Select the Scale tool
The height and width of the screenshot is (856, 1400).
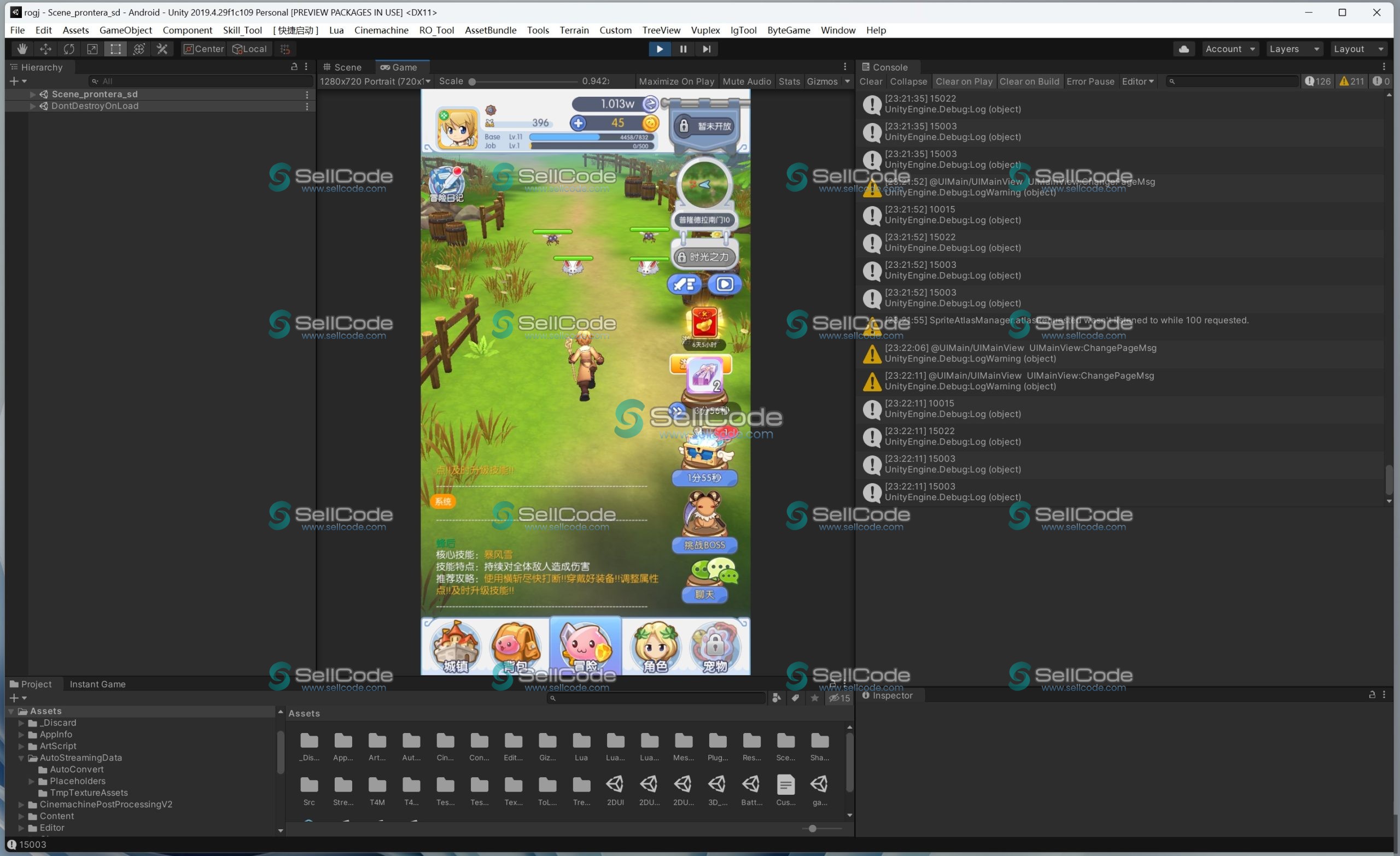92,49
